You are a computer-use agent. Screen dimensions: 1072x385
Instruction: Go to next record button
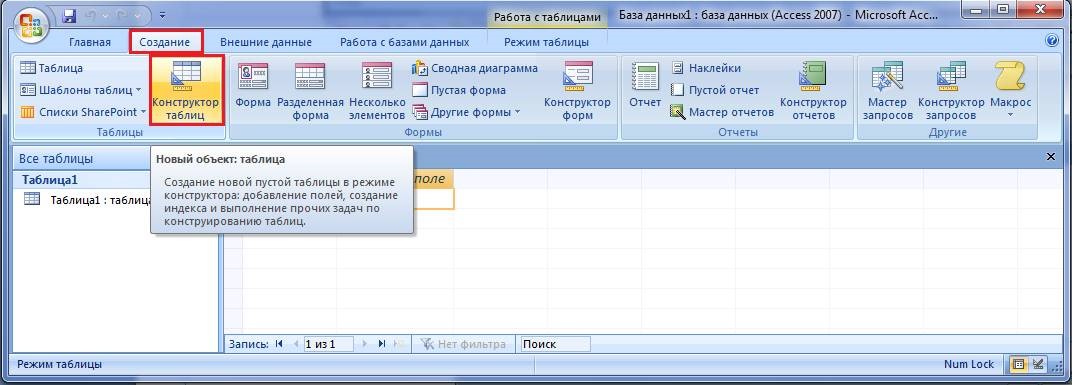[365, 344]
